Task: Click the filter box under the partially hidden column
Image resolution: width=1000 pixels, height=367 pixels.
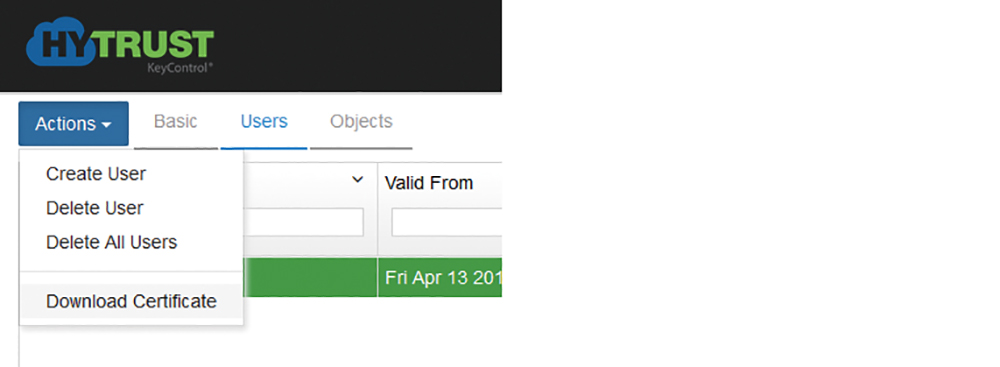Action: pos(303,222)
